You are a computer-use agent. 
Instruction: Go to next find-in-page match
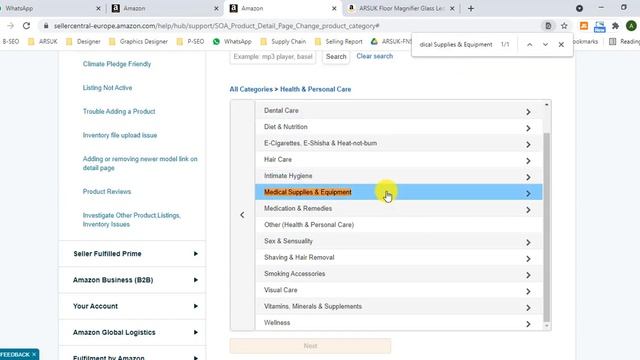pos(545,44)
